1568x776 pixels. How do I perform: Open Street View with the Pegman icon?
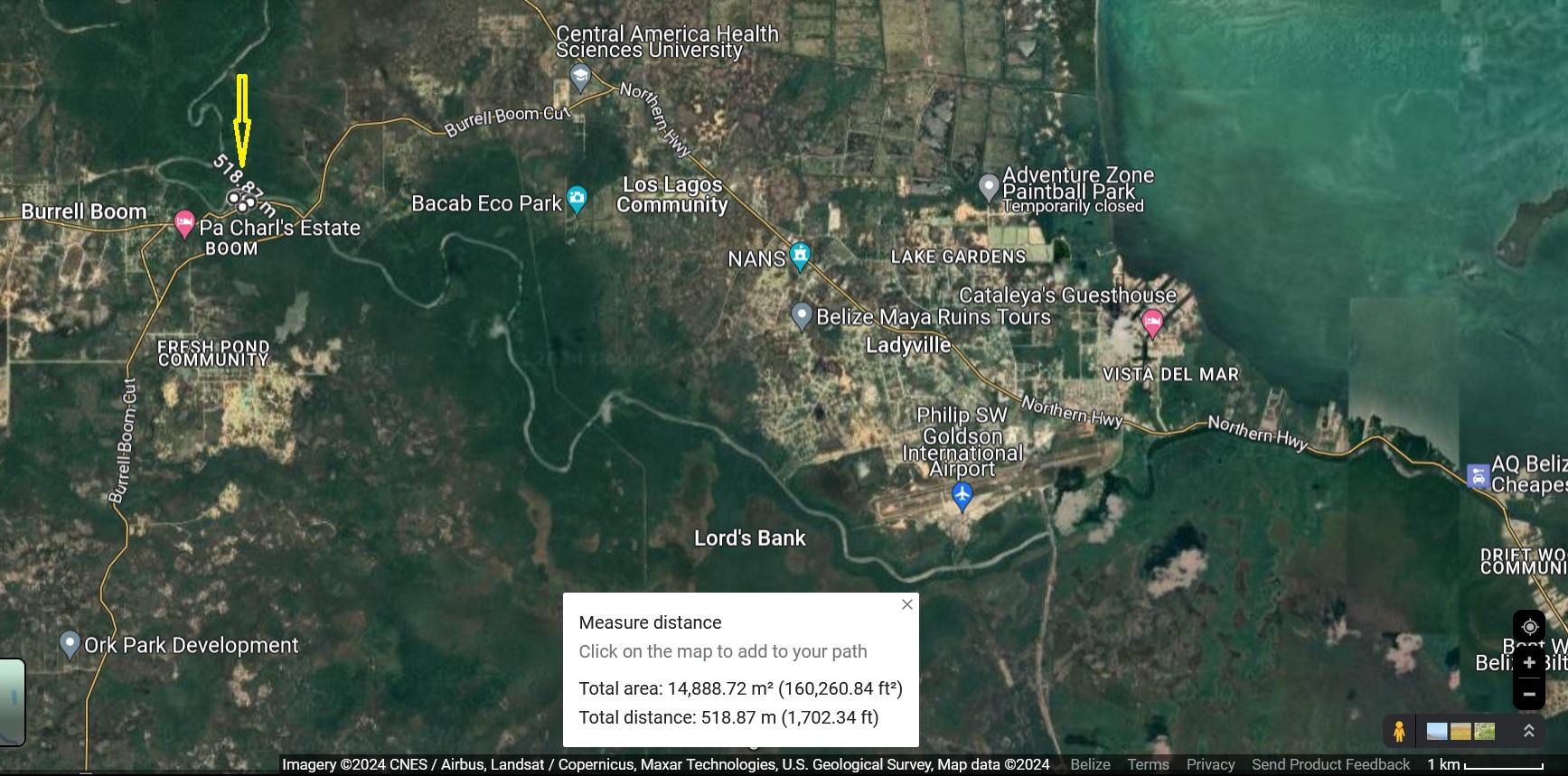1399,731
